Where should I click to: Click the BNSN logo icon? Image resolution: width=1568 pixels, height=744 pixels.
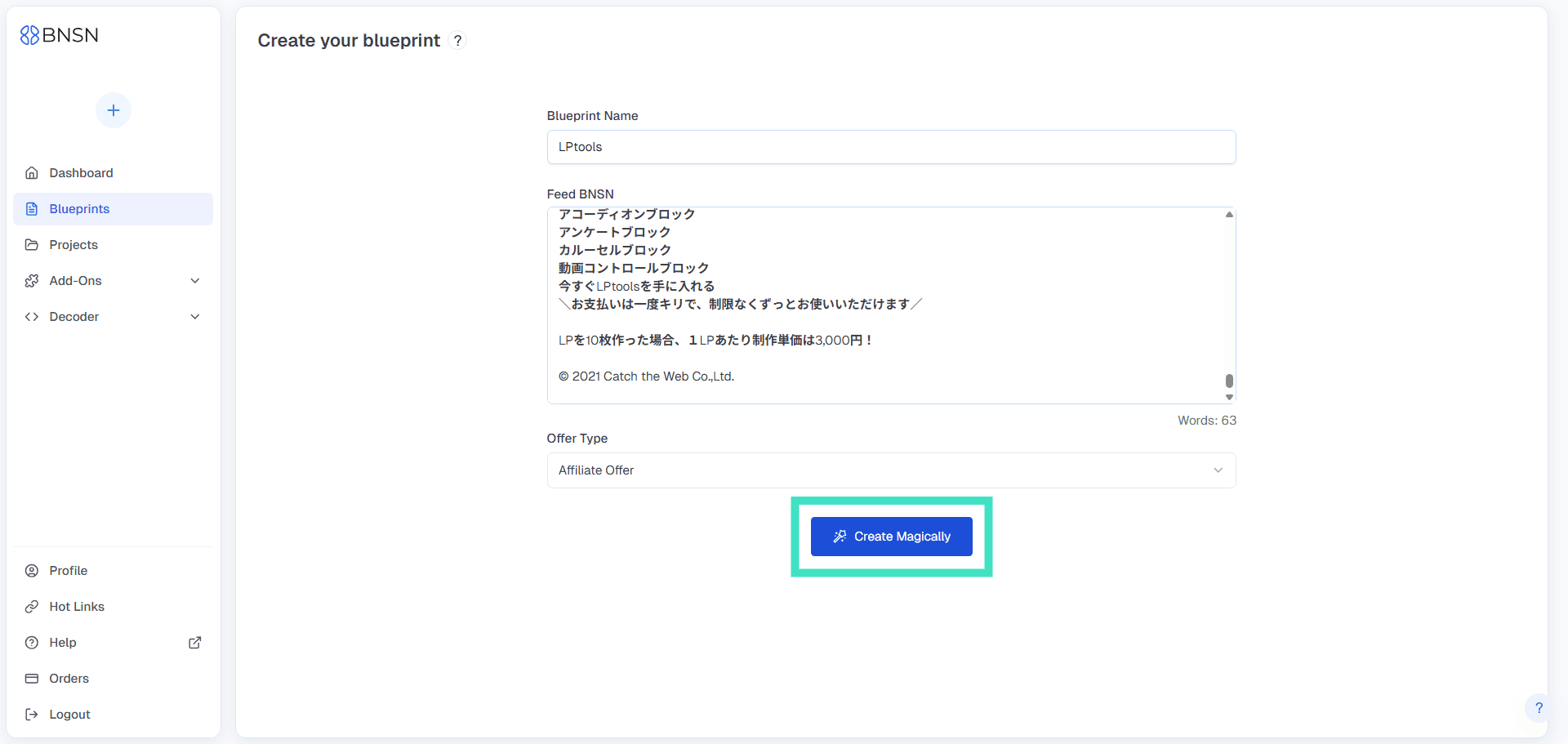point(29,35)
